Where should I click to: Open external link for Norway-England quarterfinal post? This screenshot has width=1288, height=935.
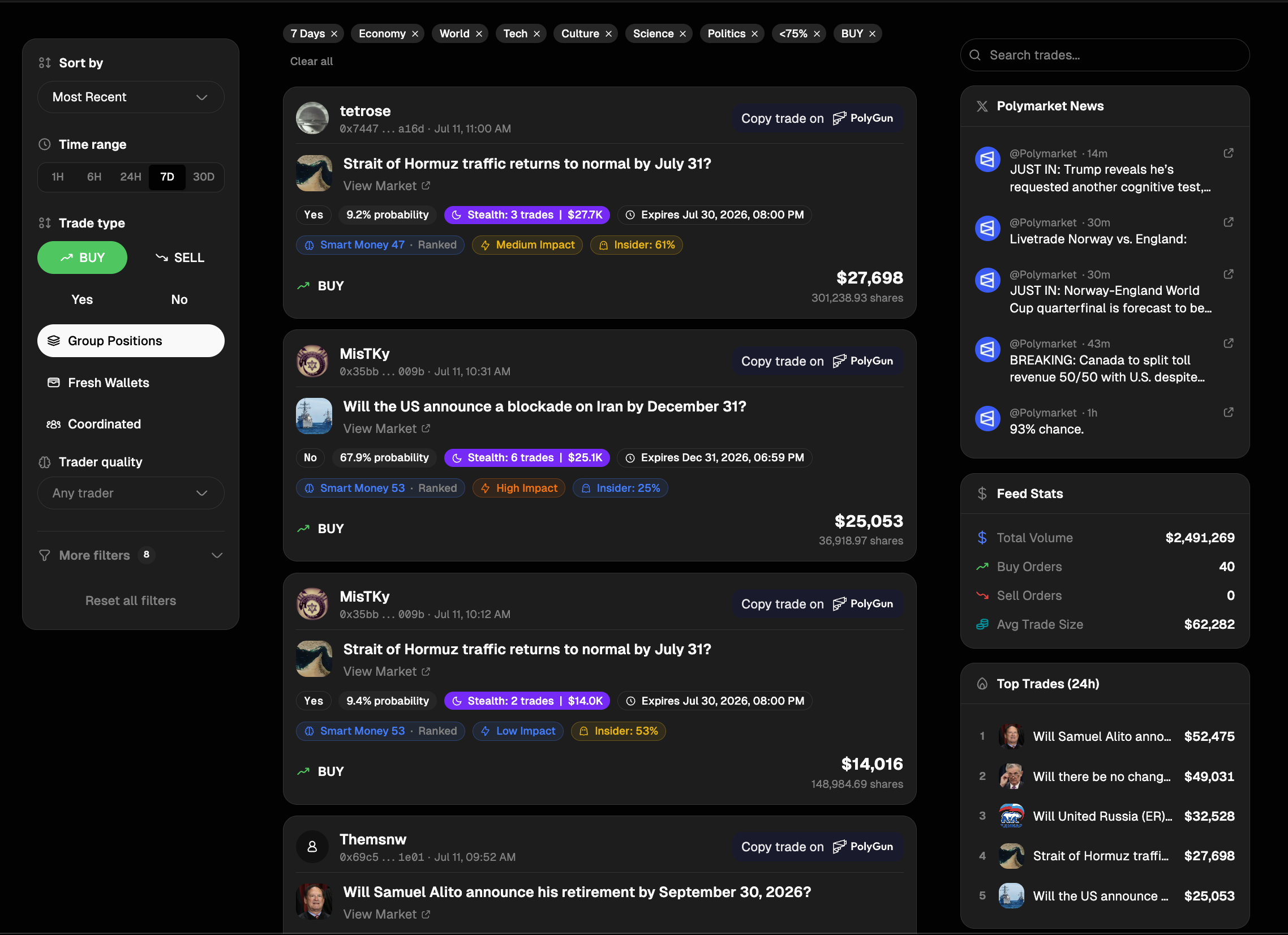1229,275
